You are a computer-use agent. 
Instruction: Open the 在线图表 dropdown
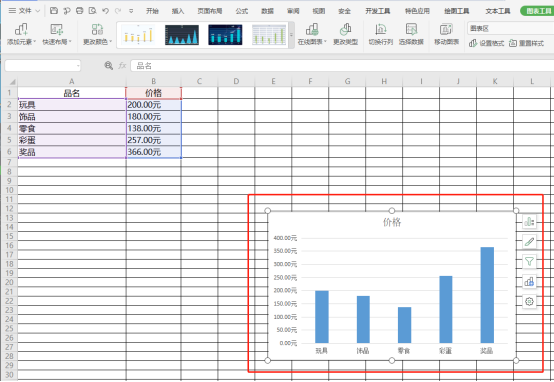(312, 34)
